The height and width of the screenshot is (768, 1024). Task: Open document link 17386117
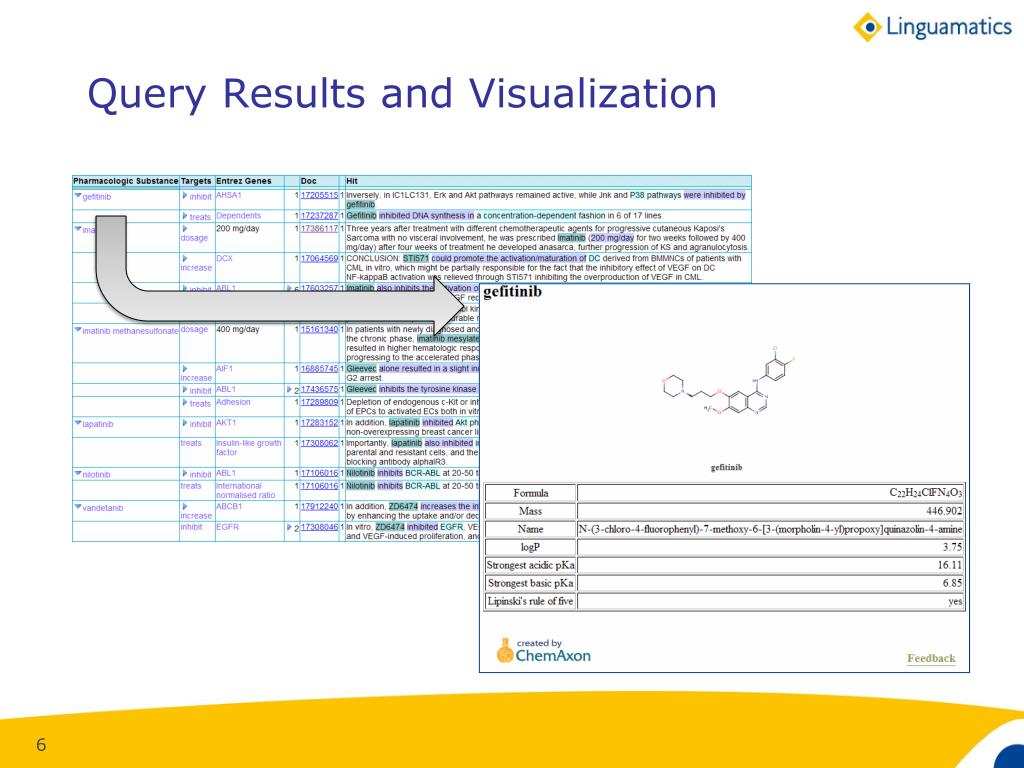click(319, 229)
